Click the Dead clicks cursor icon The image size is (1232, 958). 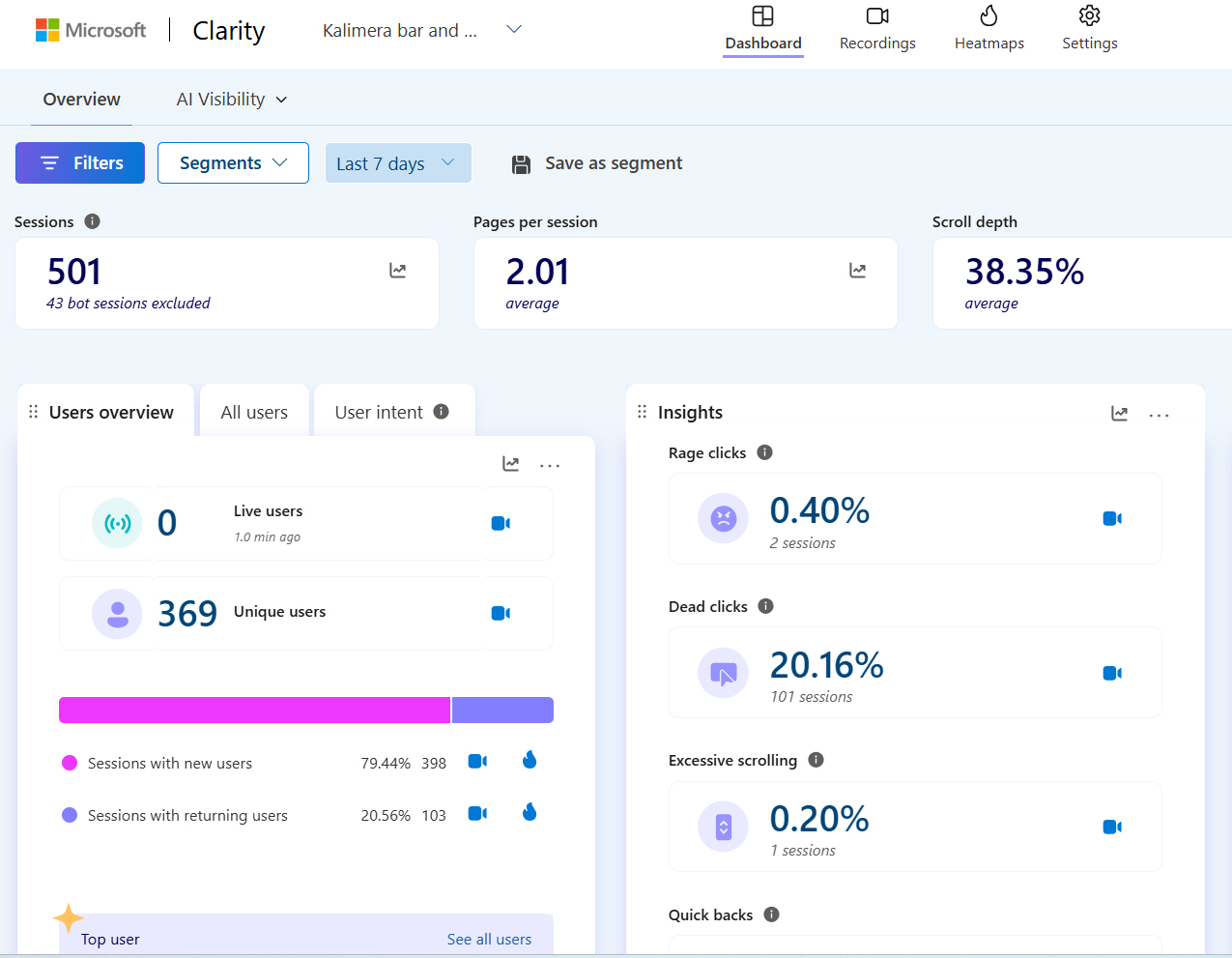tap(723, 673)
